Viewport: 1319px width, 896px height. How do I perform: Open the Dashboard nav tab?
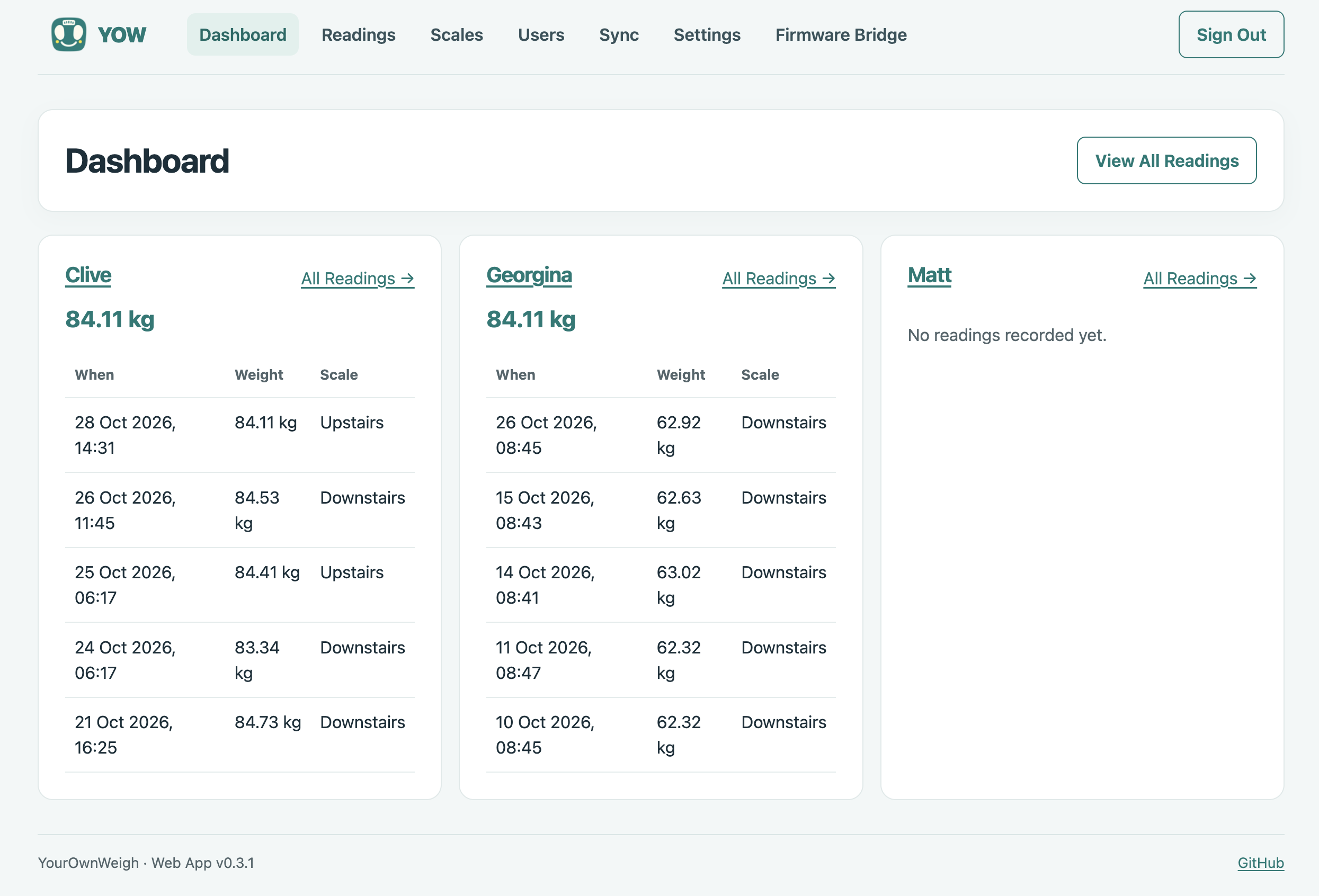243,34
